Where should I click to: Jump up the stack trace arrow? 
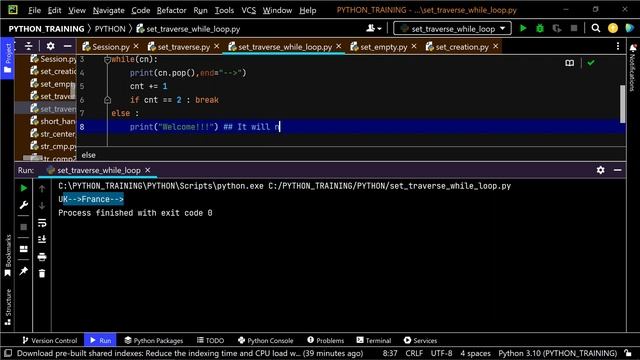coord(42,188)
